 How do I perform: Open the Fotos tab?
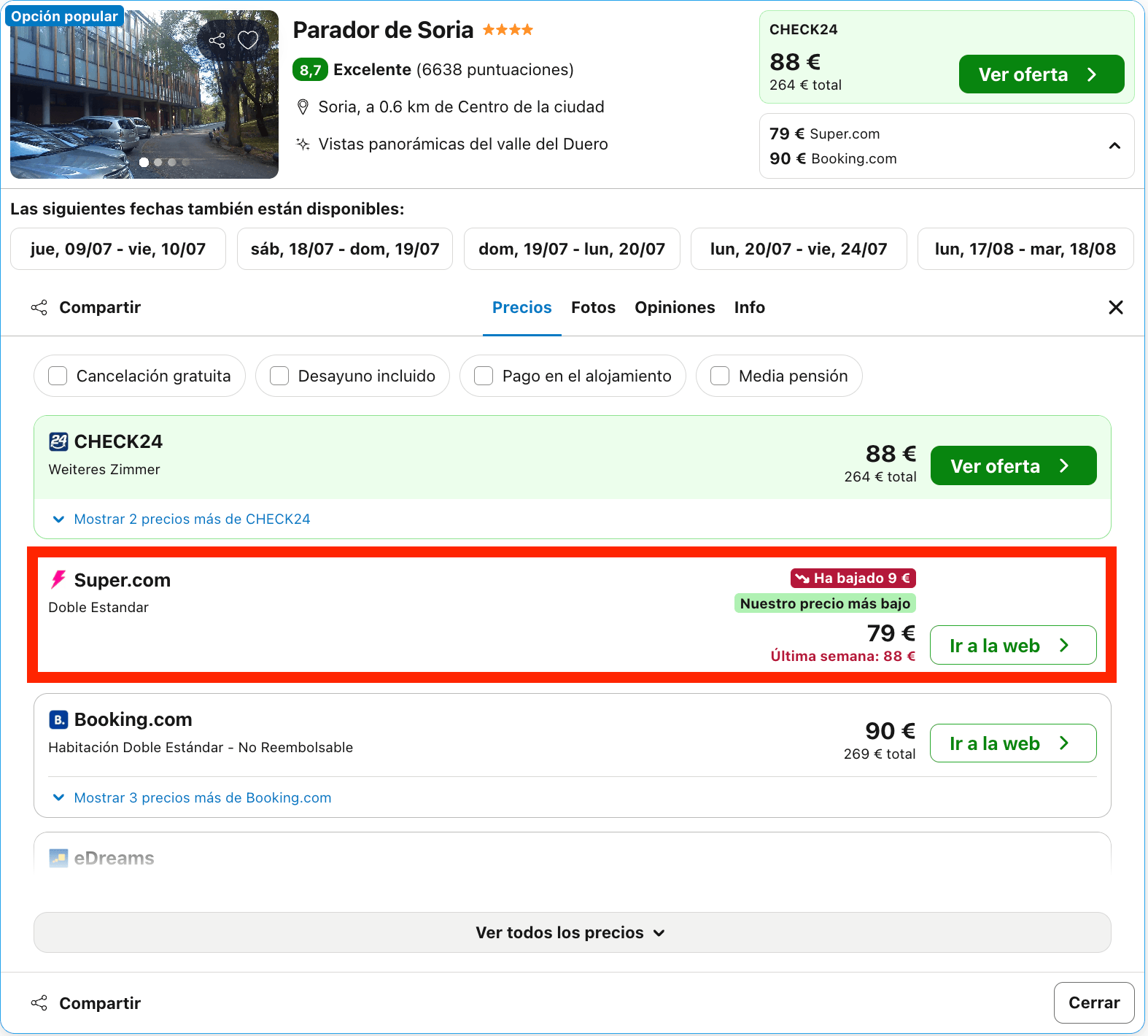pyautogui.click(x=594, y=307)
